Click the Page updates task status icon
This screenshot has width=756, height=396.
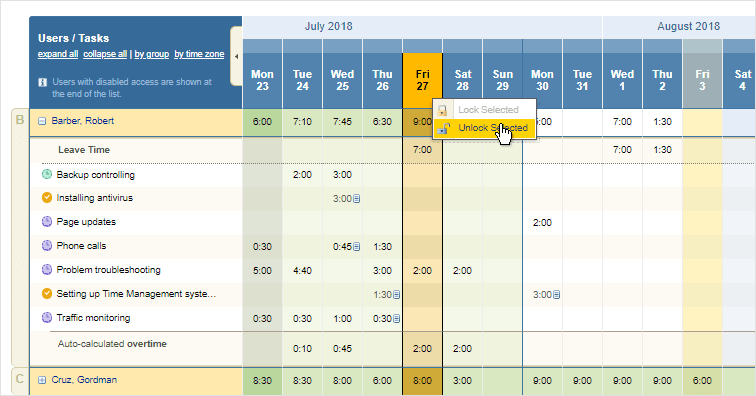(47, 221)
